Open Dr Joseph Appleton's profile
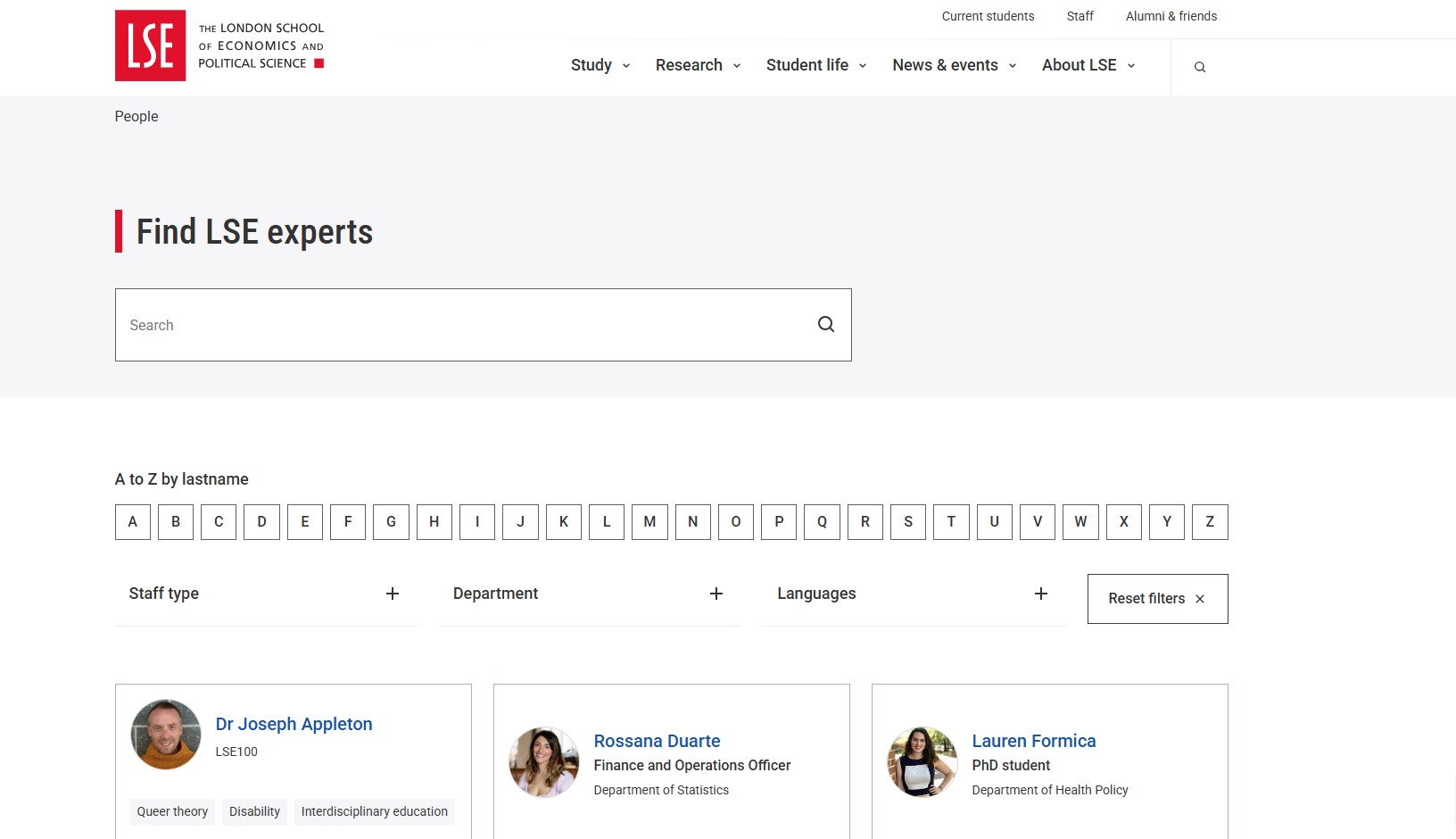The height and width of the screenshot is (839, 1456). (x=294, y=724)
